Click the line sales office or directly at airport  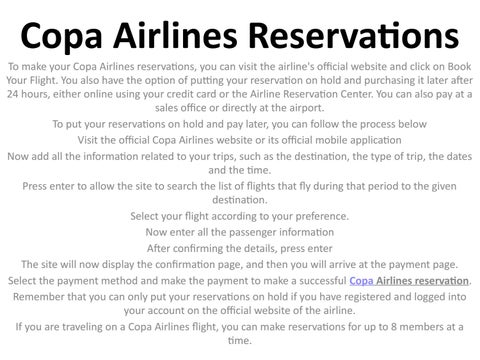click(x=240, y=108)
